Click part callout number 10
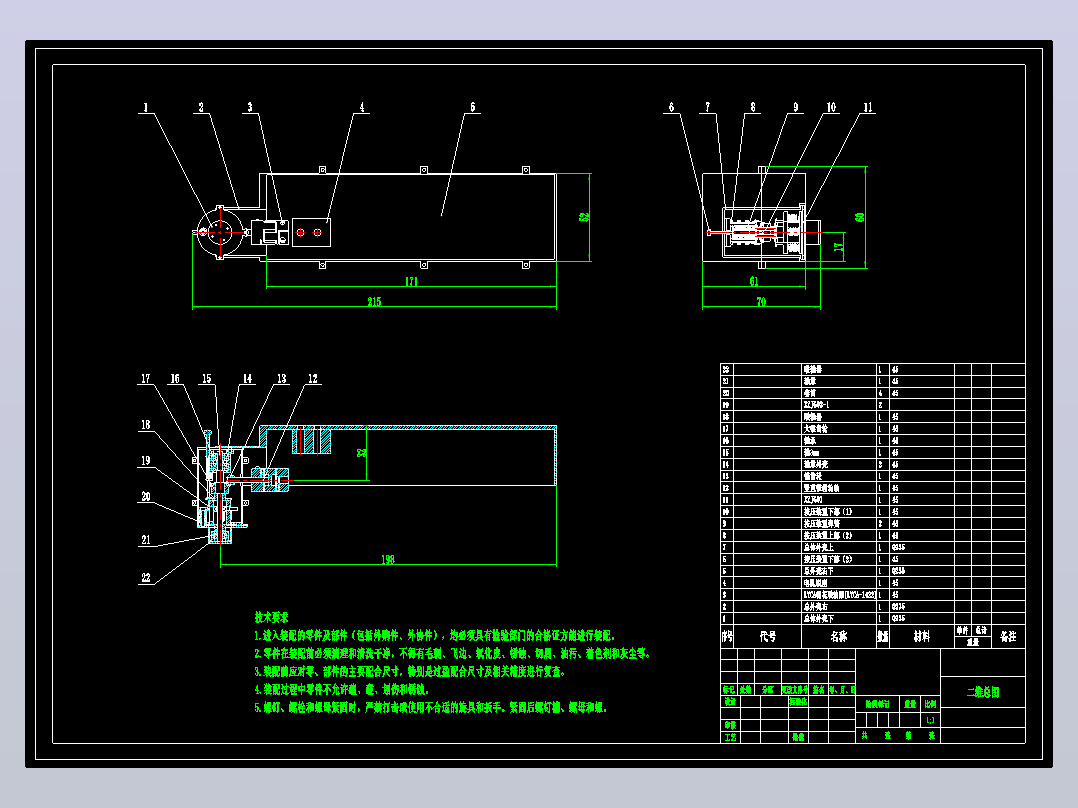1078x808 pixels. coord(831,107)
